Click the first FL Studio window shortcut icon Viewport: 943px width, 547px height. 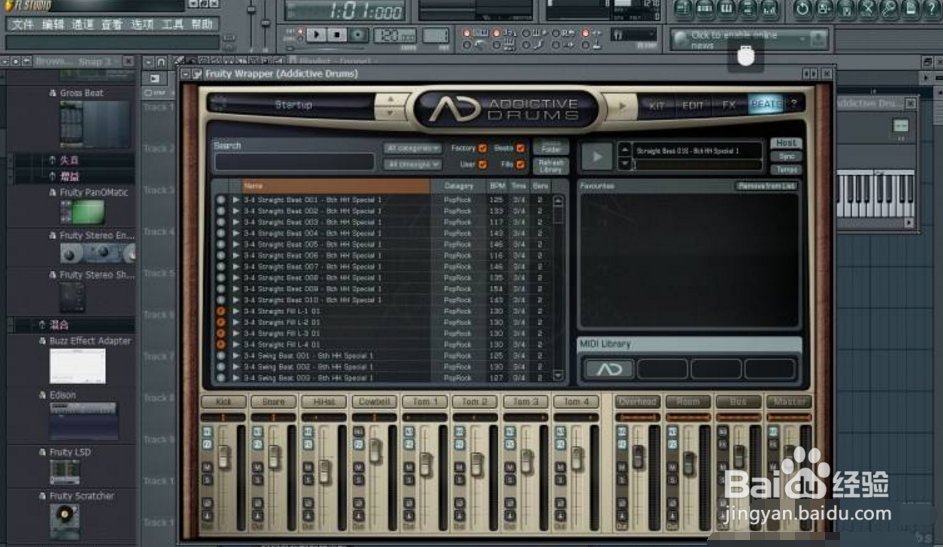point(682,8)
